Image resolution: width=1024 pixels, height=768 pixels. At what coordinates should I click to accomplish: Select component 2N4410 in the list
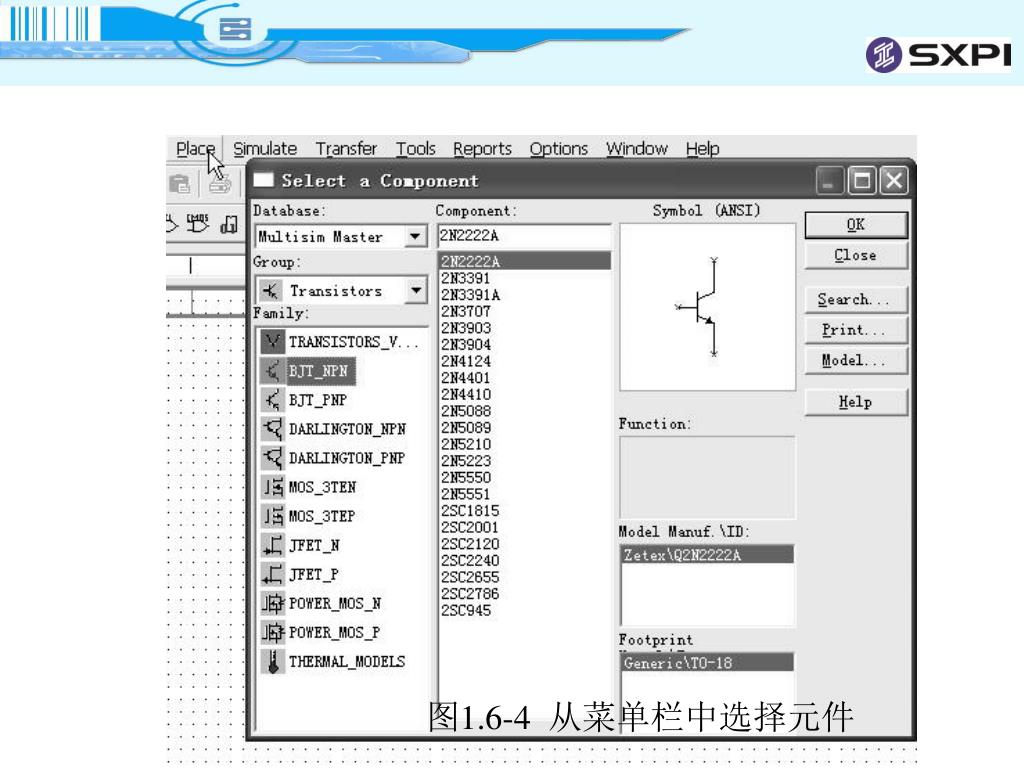coord(466,394)
